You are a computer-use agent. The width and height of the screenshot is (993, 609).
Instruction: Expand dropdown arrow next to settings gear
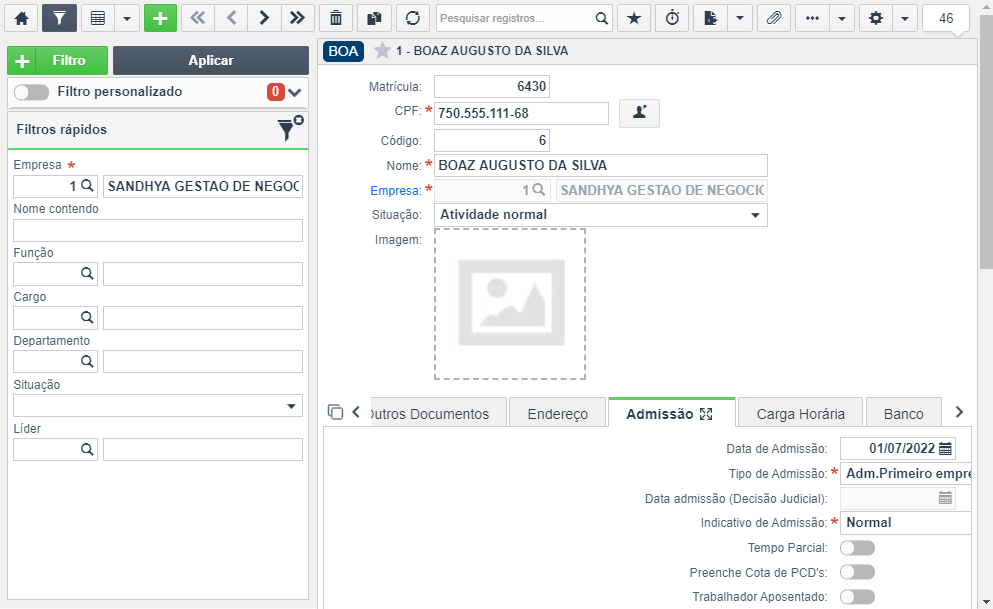[905, 18]
